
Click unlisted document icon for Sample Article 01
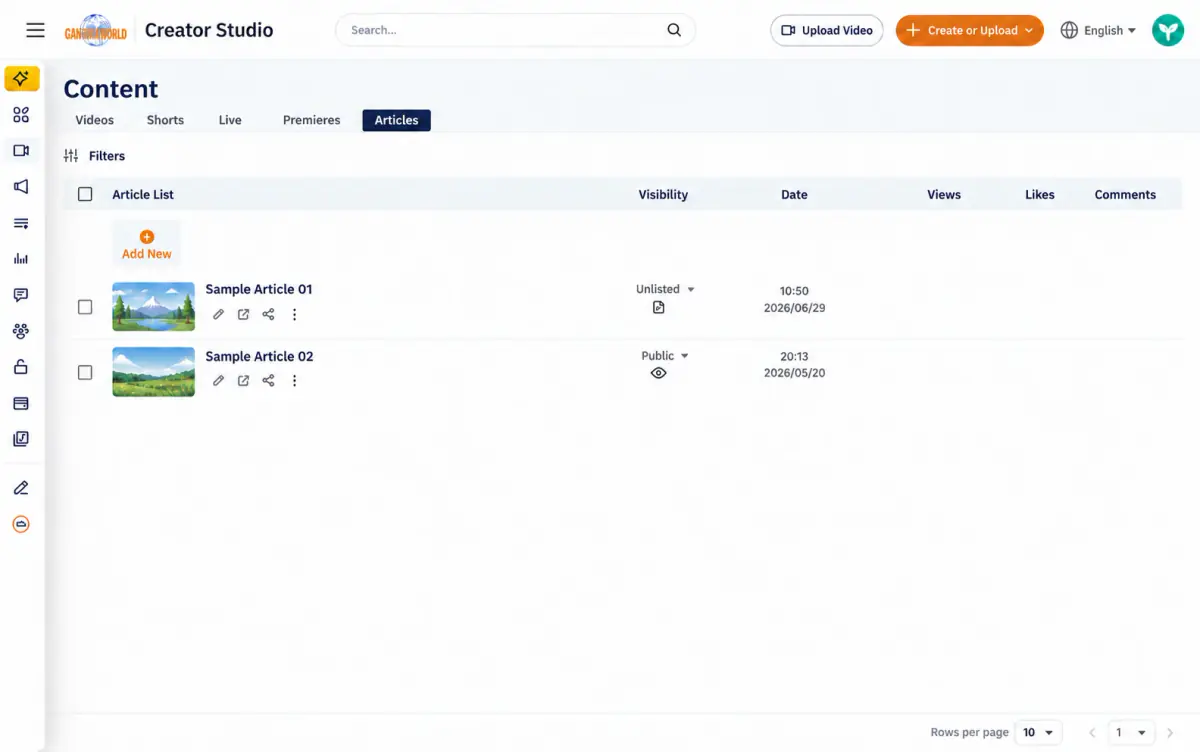[658, 308]
